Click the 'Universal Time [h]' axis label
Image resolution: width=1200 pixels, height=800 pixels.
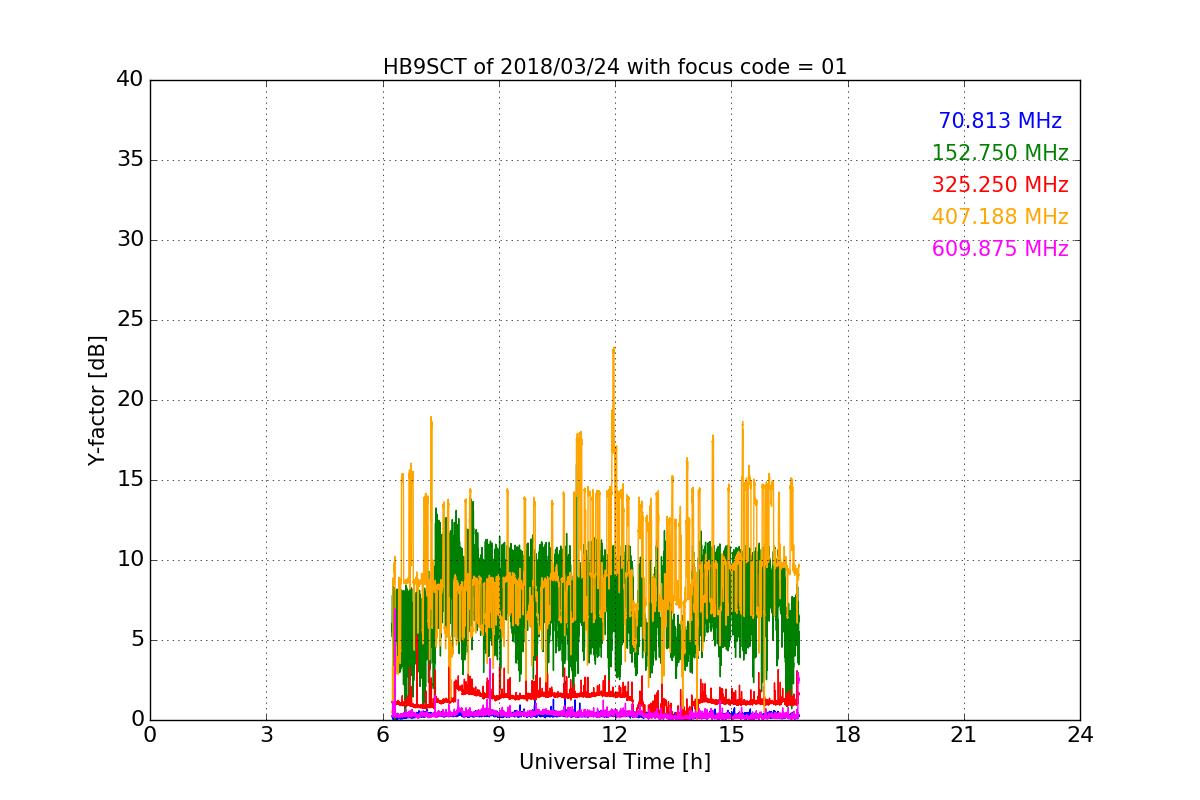click(615, 762)
